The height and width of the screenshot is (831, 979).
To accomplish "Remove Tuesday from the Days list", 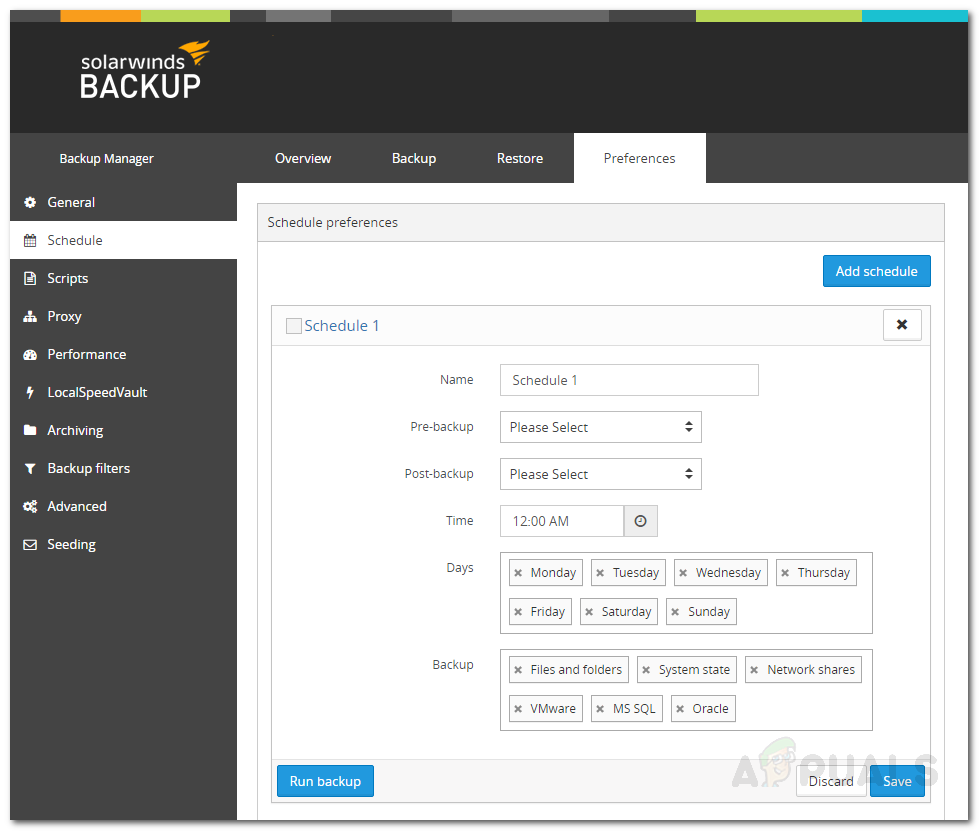I will point(600,573).
